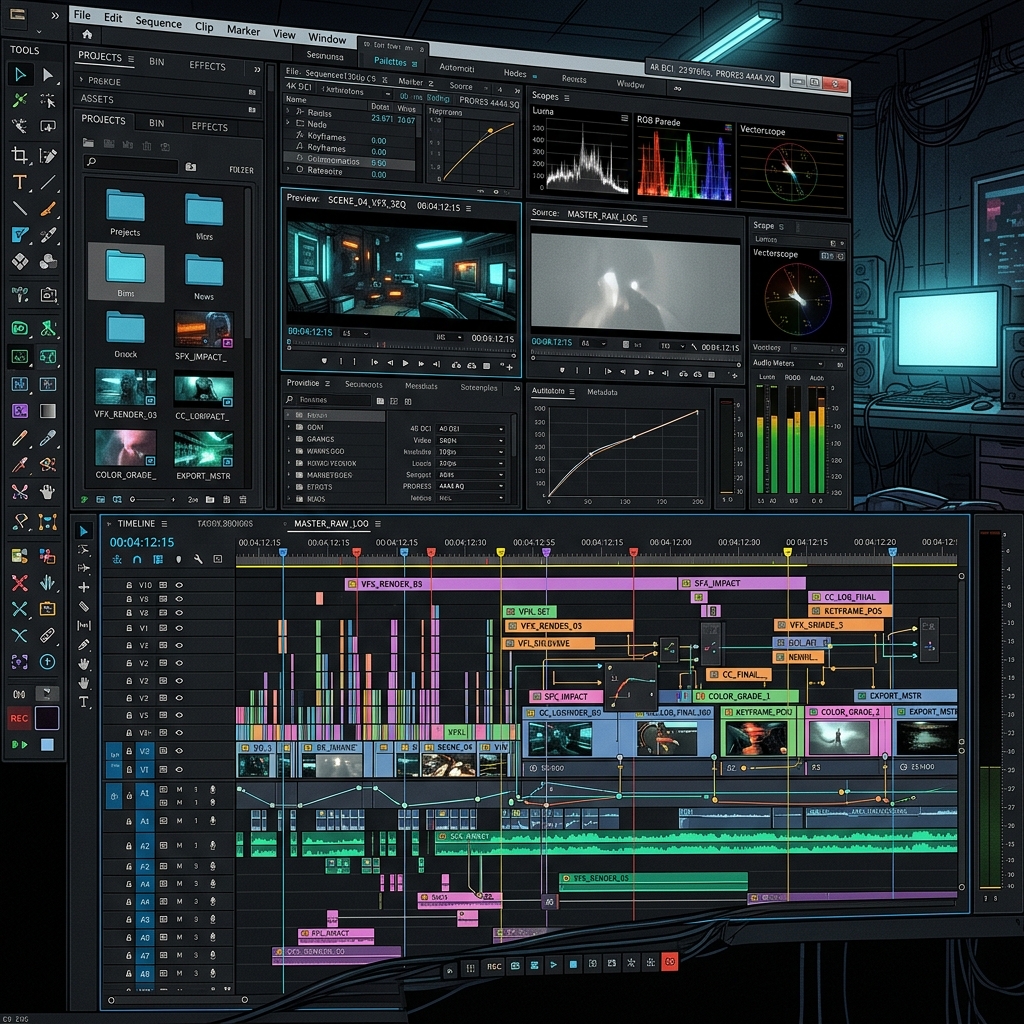
Task: Click the red button in bottom transport bar
Action: (x=669, y=961)
